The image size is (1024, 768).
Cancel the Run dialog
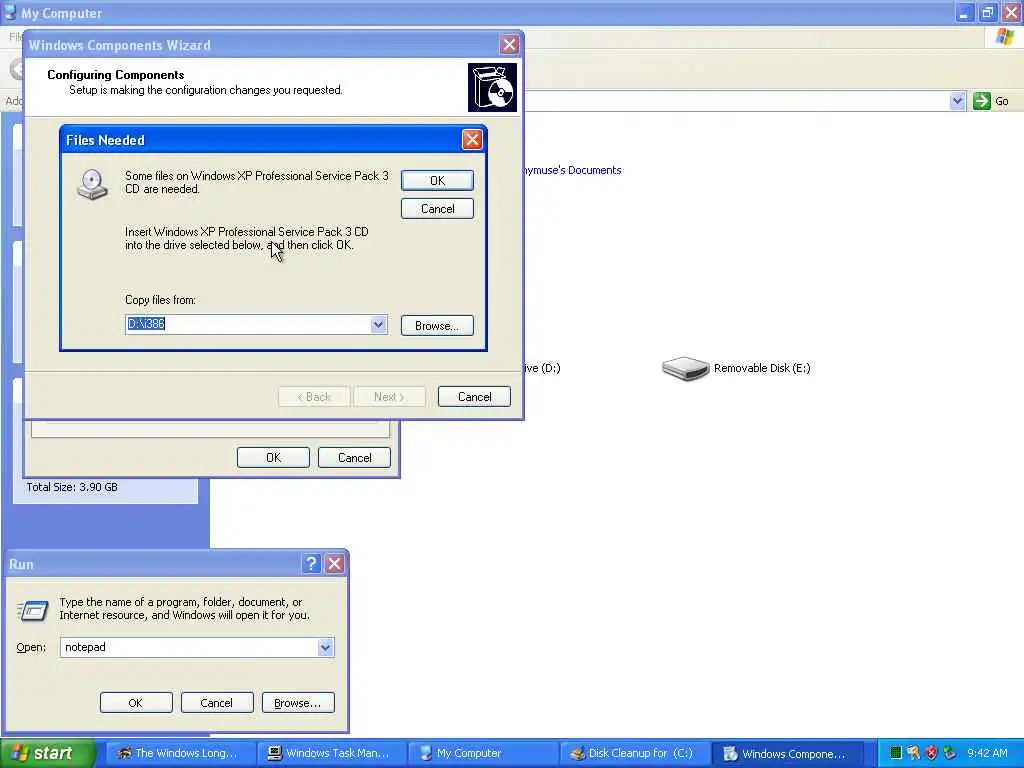point(217,703)
